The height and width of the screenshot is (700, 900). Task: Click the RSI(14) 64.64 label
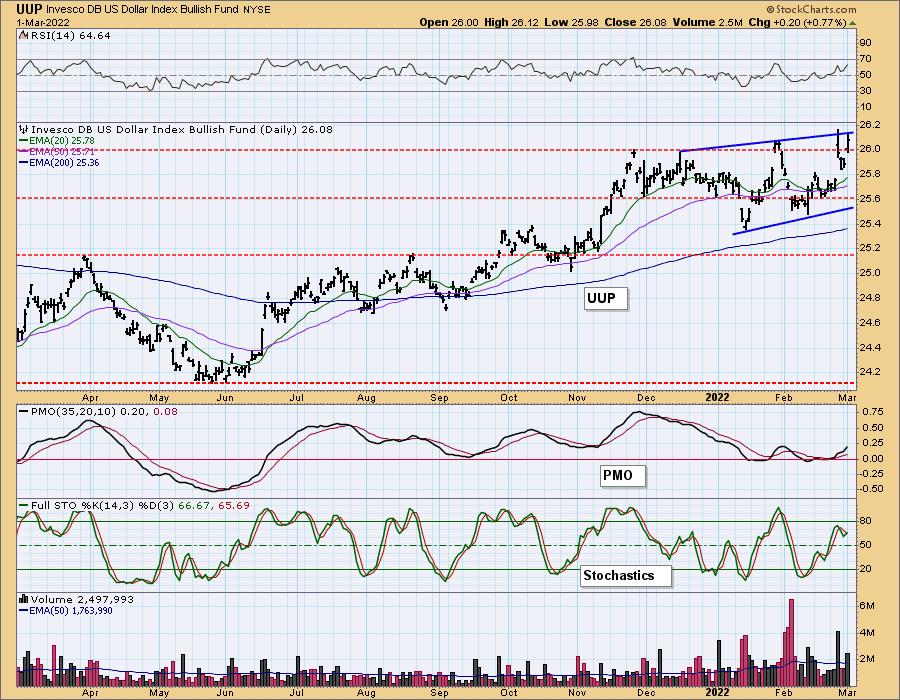(69, 36)
